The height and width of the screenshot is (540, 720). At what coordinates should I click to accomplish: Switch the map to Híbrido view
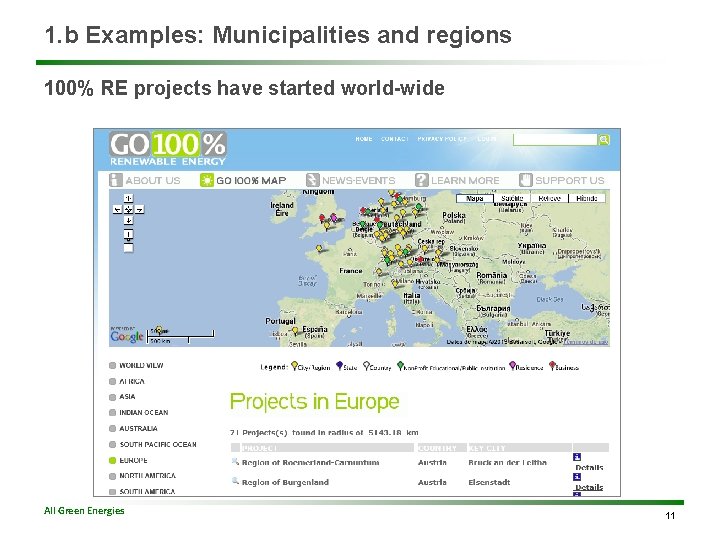587,198
